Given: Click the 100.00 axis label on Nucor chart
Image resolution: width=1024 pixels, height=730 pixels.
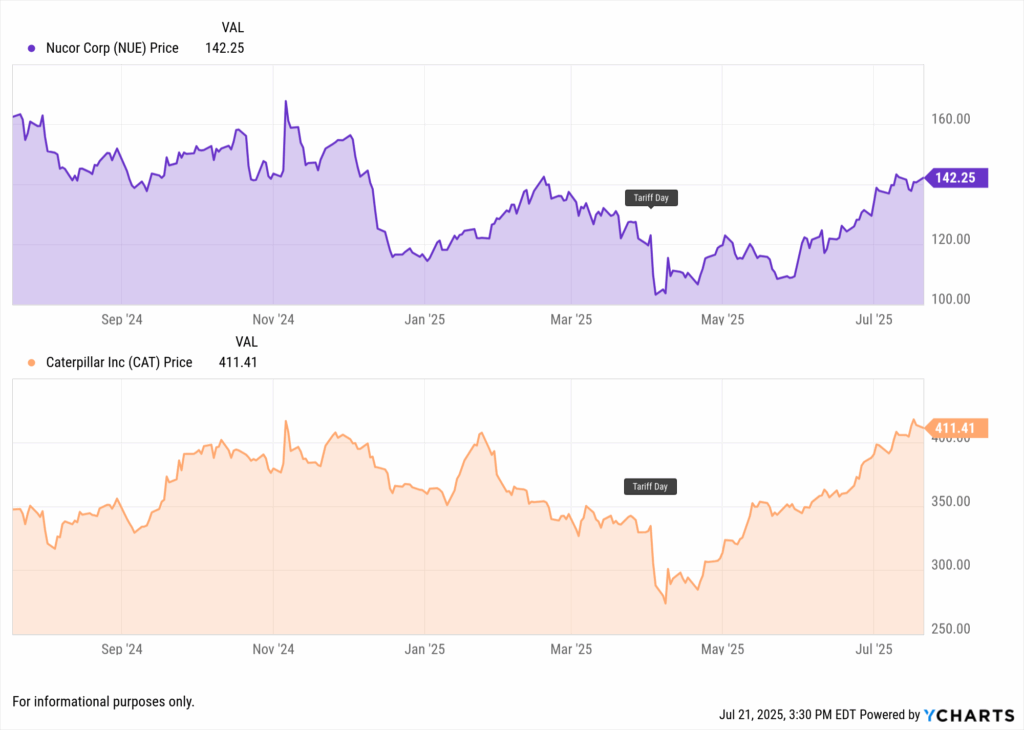Looking at the screenshot, I should point(951,300).
